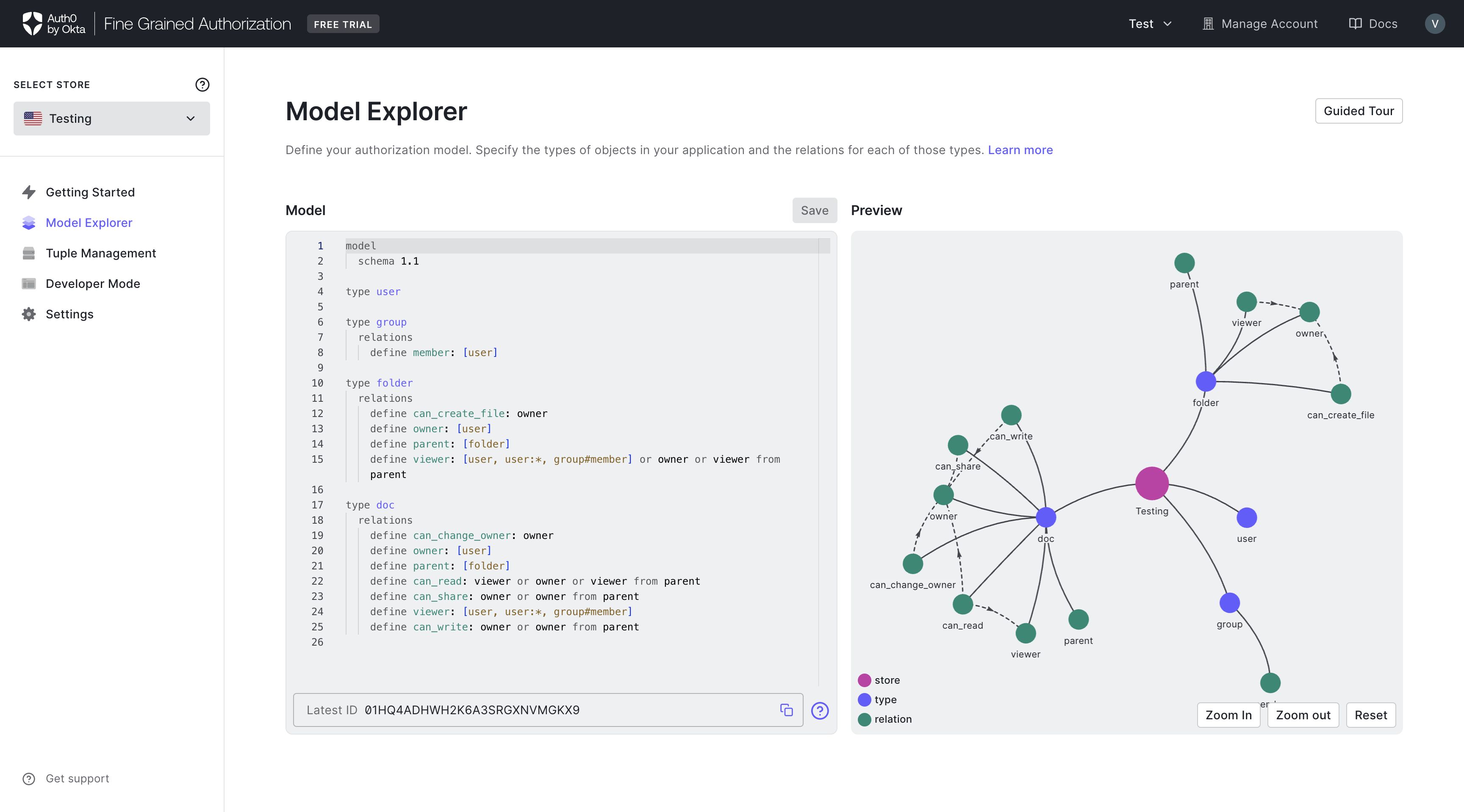Start the Guided Tour
This screenshot has width=1464, height=812.
(x=1358, y=111)
